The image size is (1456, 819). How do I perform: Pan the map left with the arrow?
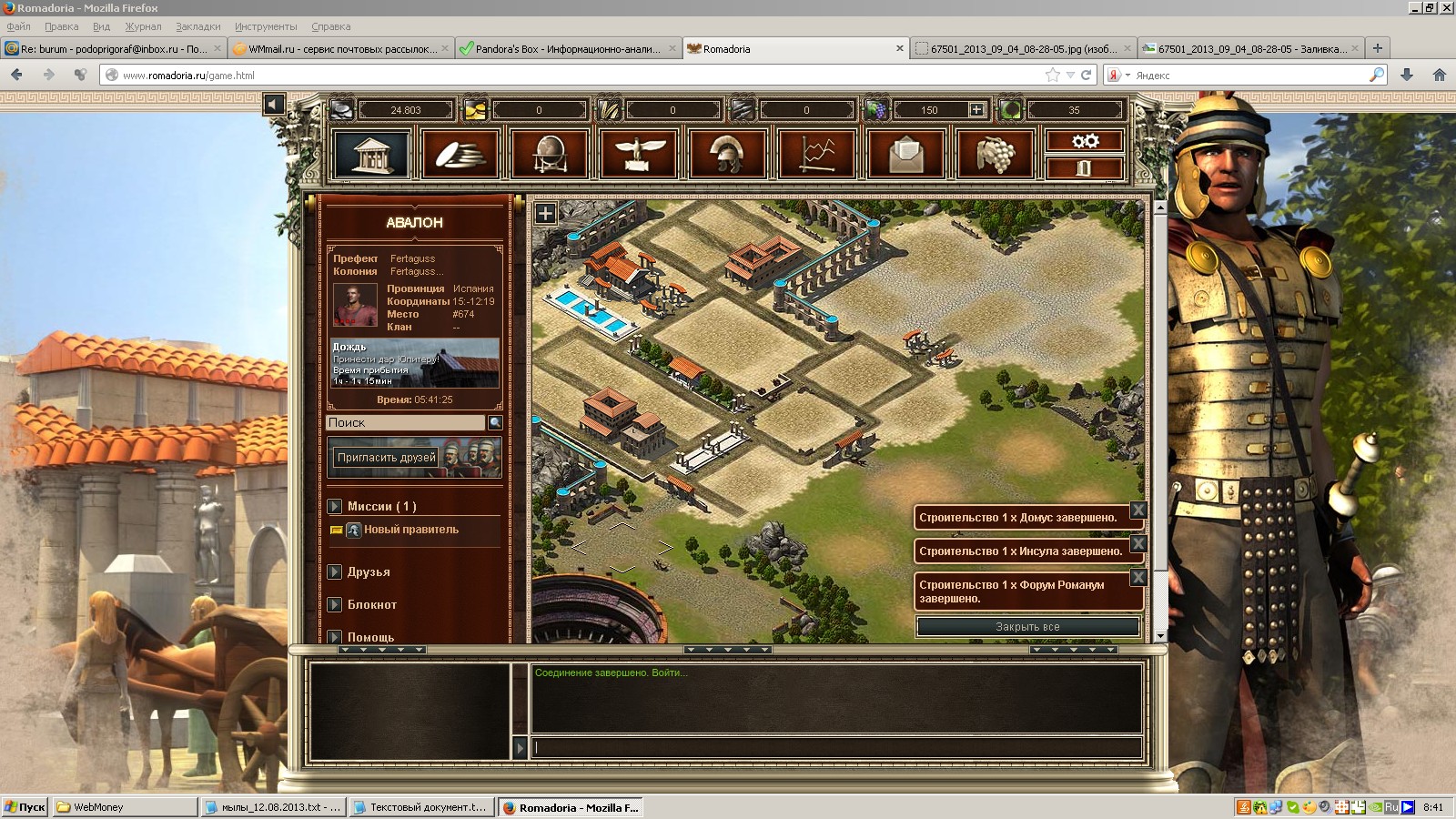click(579, 547)
